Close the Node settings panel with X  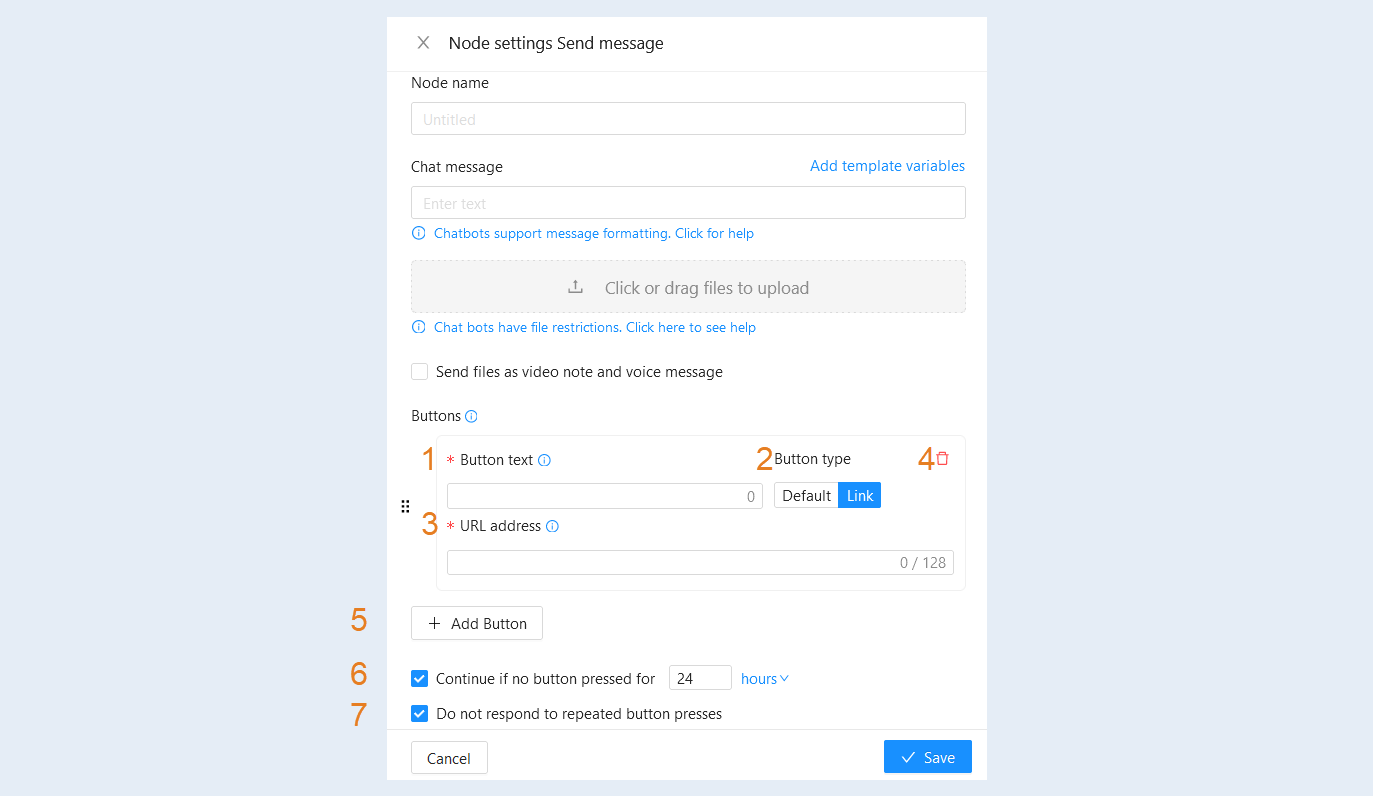[423, 43]
